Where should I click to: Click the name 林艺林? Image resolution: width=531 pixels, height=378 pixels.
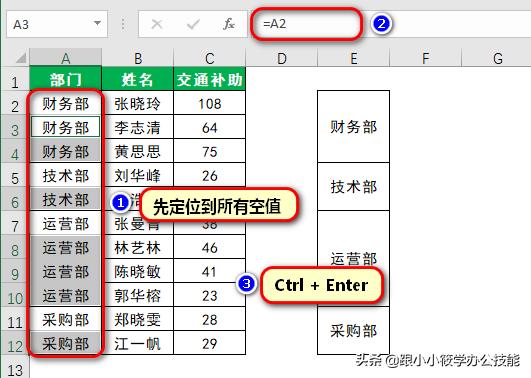click(137, 248)
